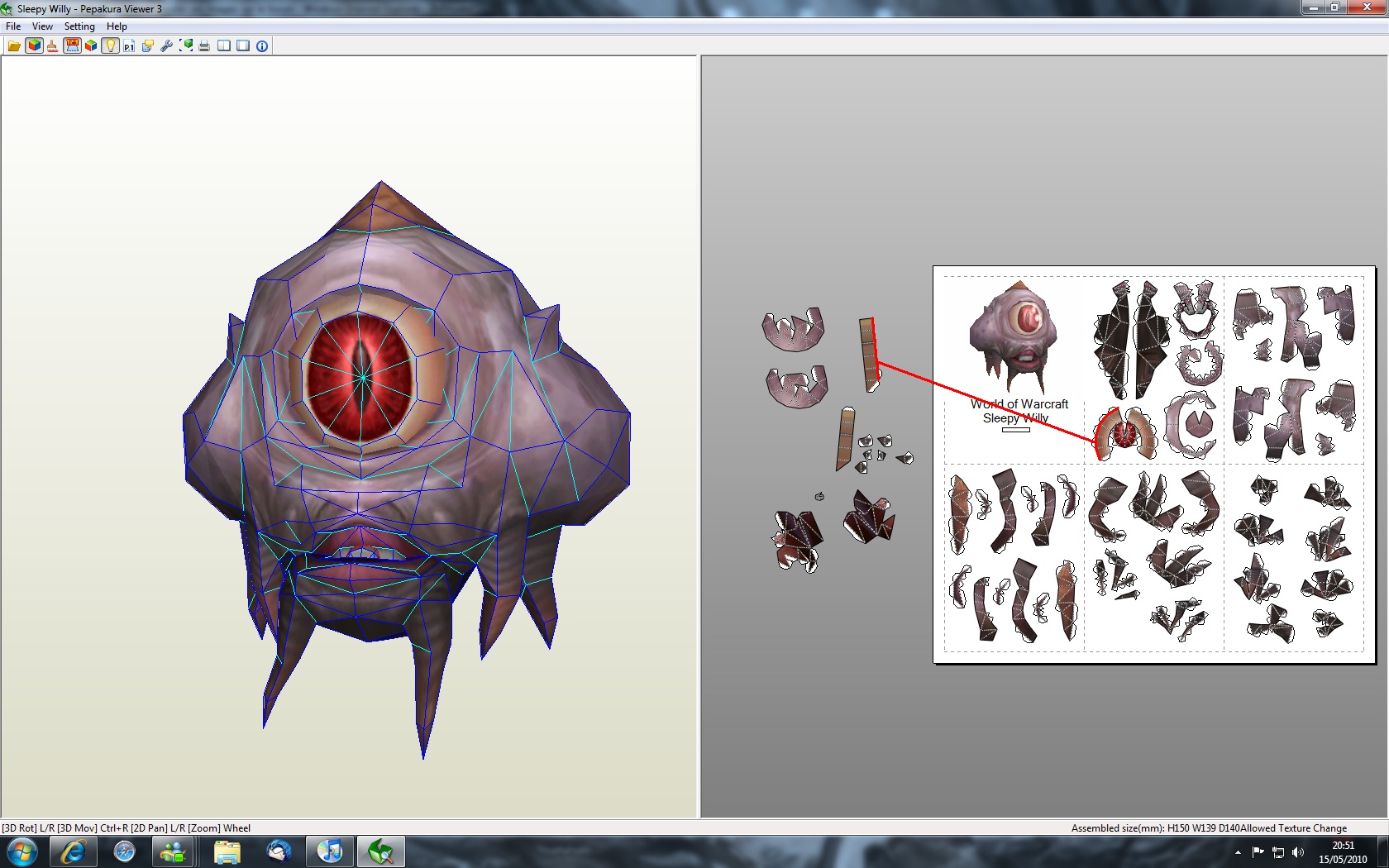Open the Setting menu
The image size is (1389, 868).
point(79,26)
